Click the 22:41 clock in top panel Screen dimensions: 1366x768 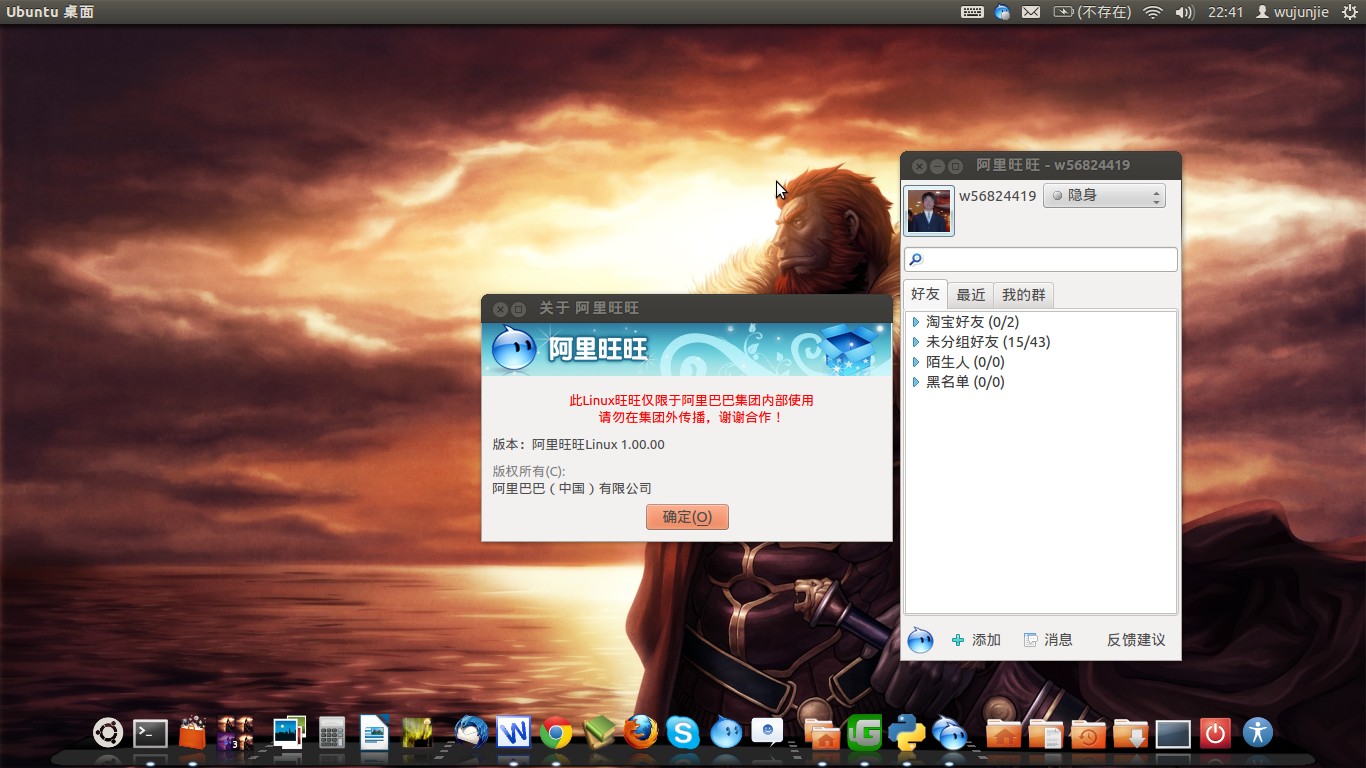pyautogui.click(x=1225, y=12)
